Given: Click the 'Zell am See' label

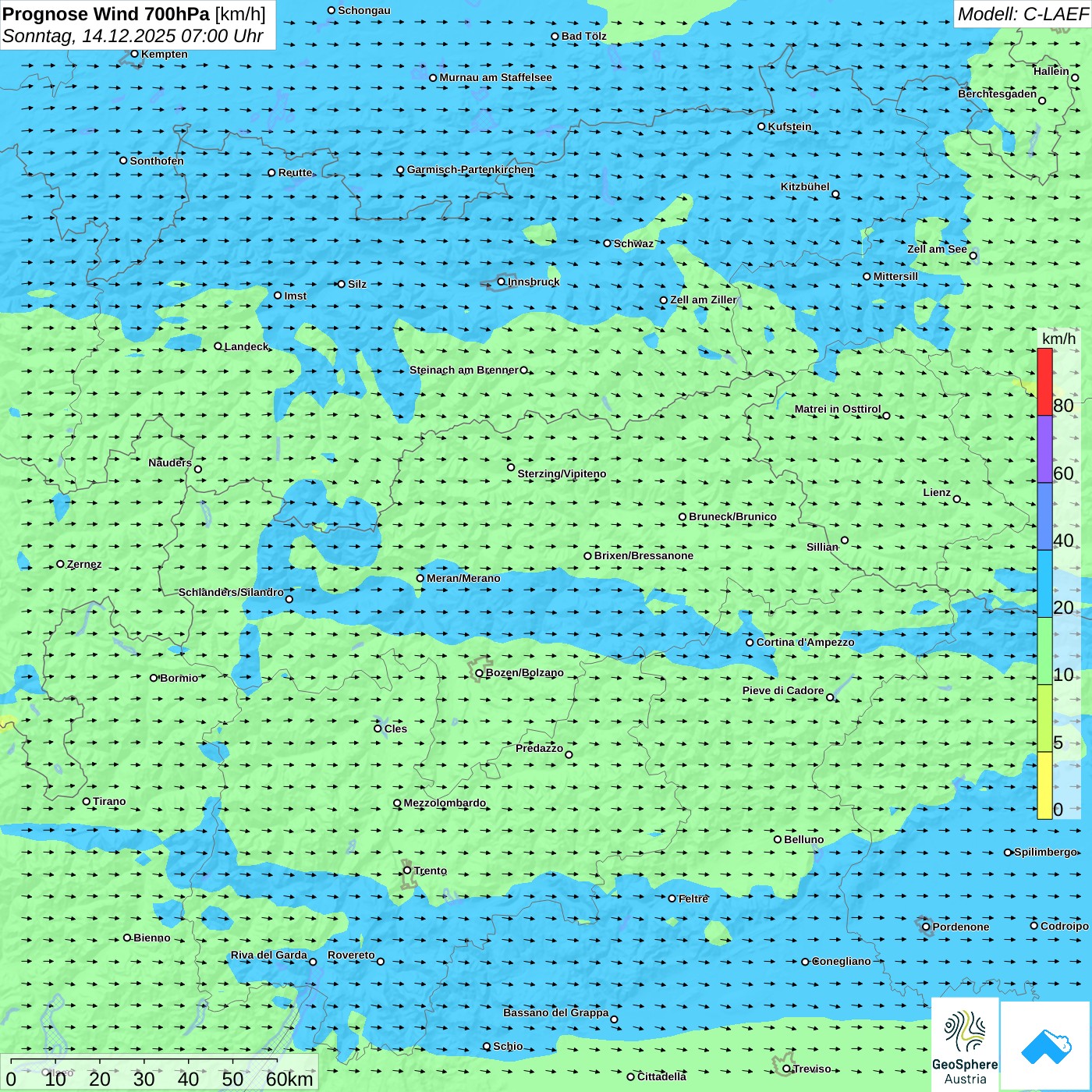Looking at the screenshot, I should (937, 249).
